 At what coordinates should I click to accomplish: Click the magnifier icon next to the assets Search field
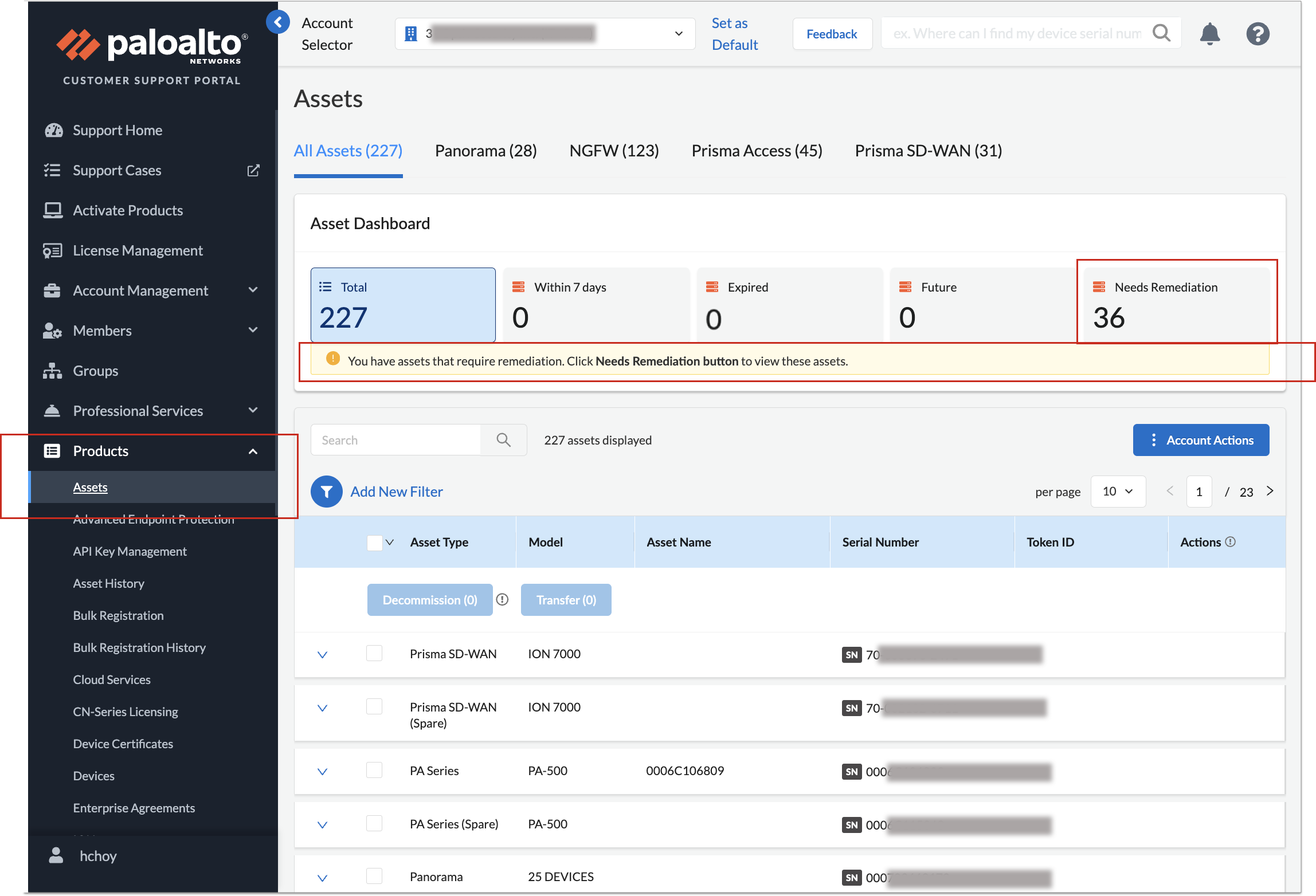[x=503, y=440]
